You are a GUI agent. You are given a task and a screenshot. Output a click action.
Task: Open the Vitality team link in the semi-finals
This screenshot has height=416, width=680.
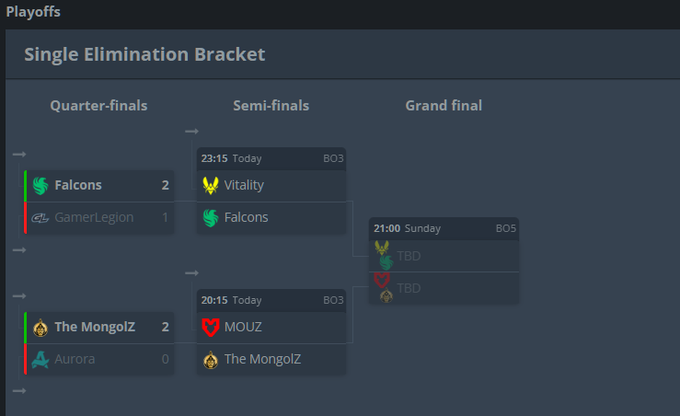pyautogui.click(x=244, y=185)
